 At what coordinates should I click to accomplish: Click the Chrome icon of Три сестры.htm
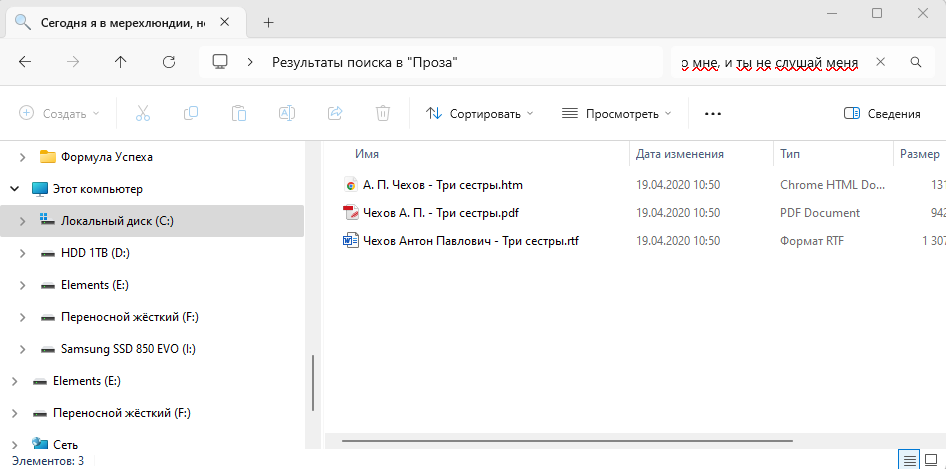(350, 185)
